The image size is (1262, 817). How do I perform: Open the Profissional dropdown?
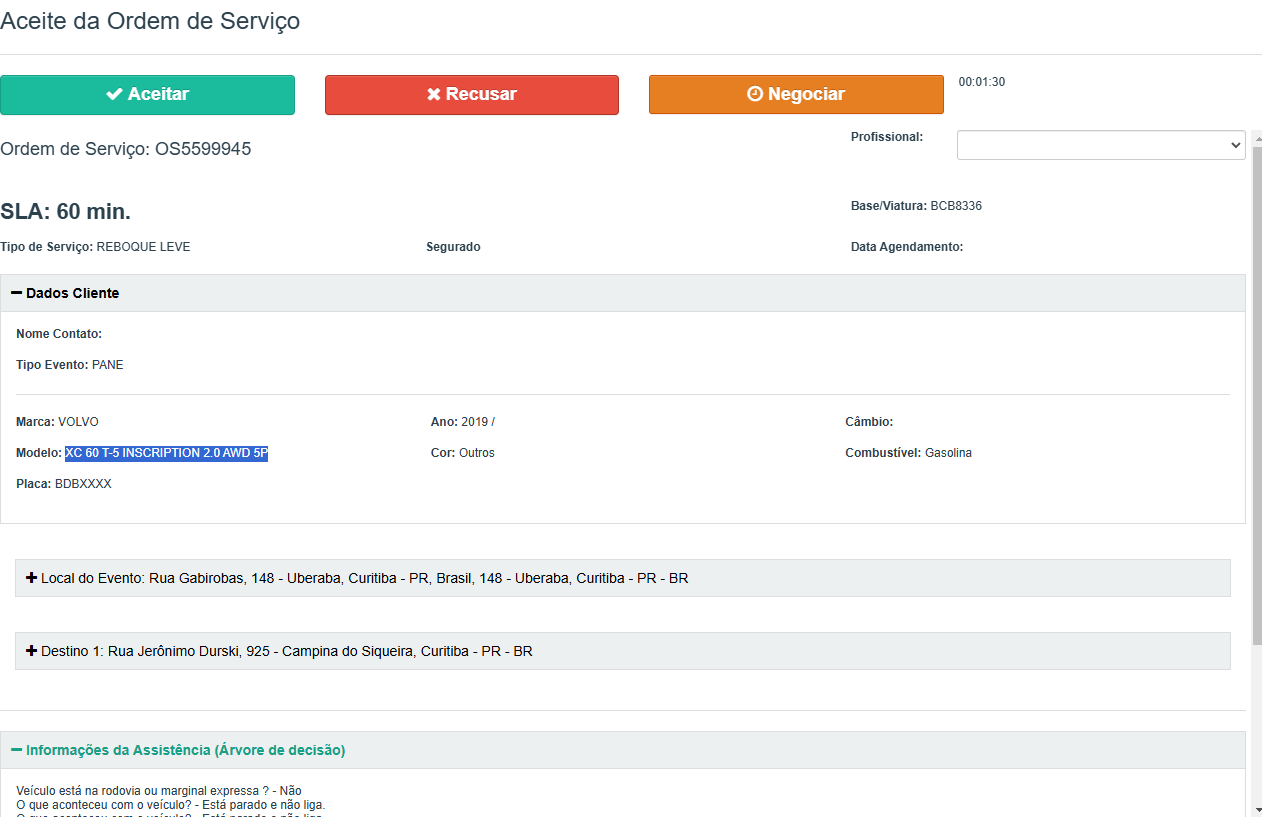[x=1100, y=145]
